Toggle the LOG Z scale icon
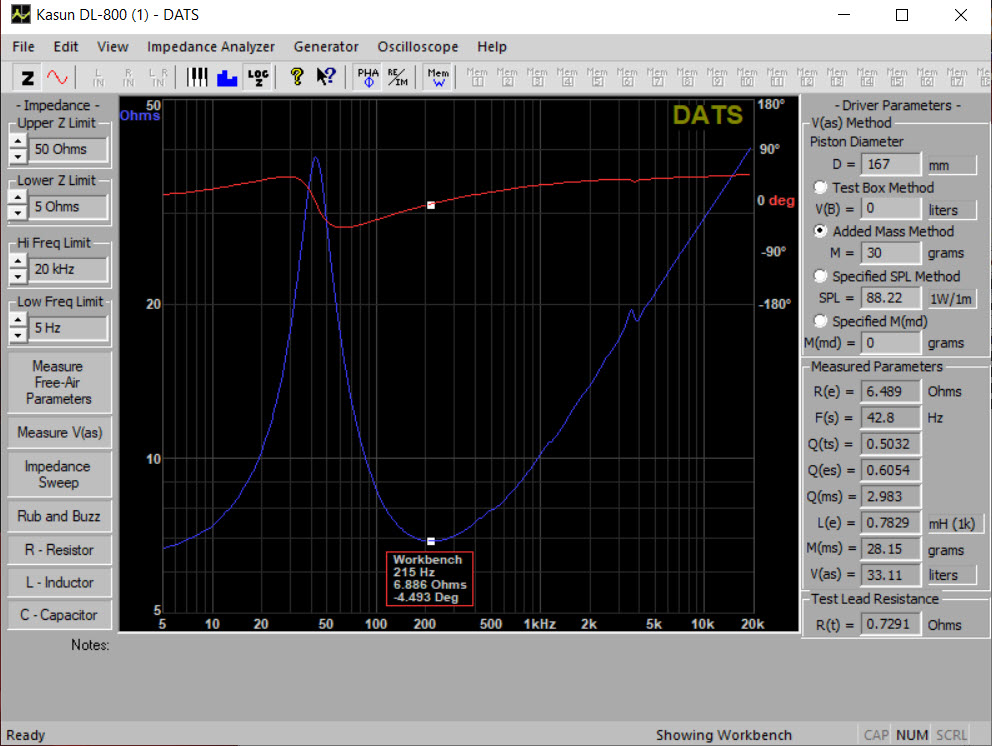 (x=257, y=77)
